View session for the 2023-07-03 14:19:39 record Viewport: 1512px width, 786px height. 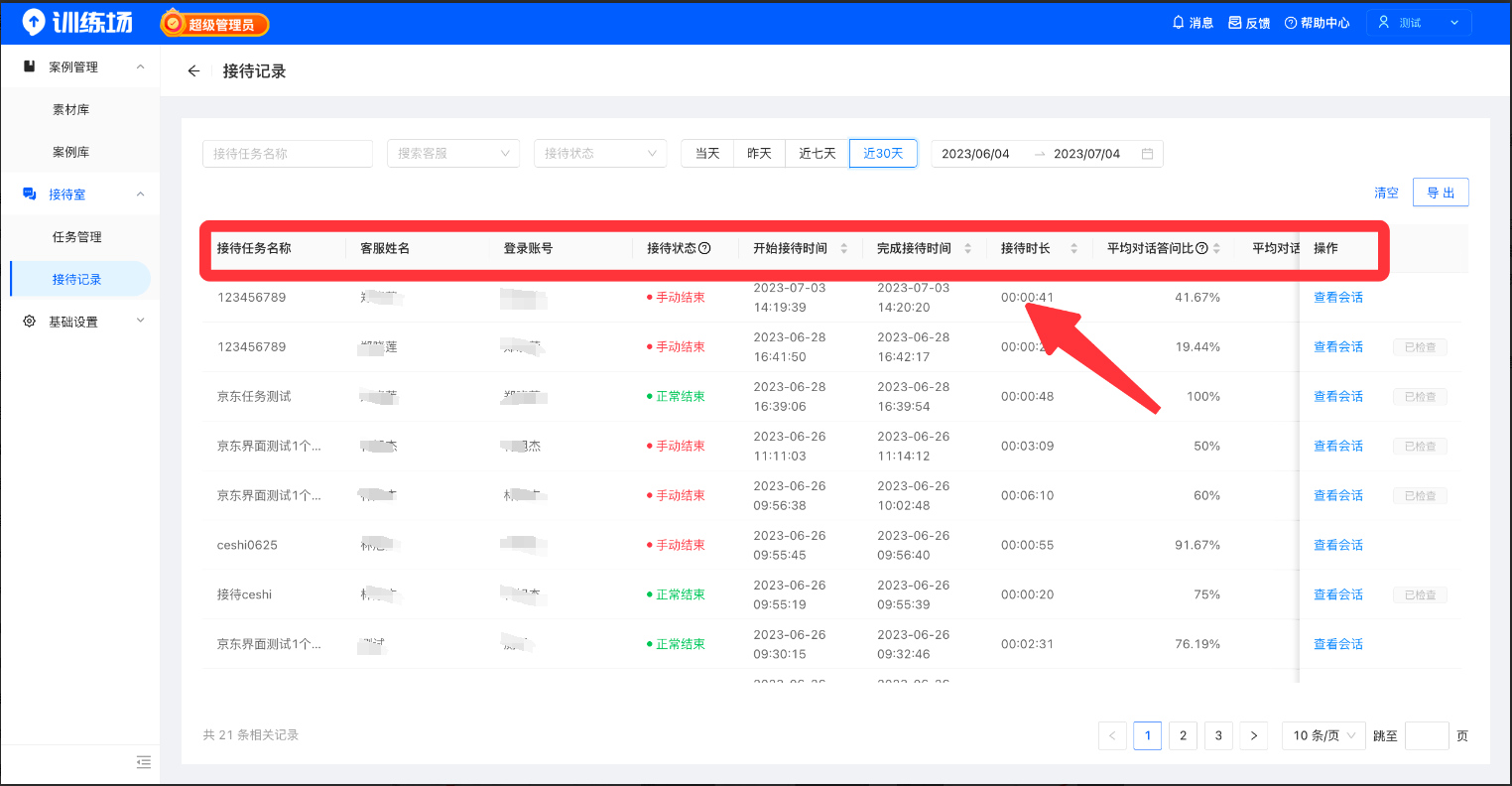(x=1338, y=298)
